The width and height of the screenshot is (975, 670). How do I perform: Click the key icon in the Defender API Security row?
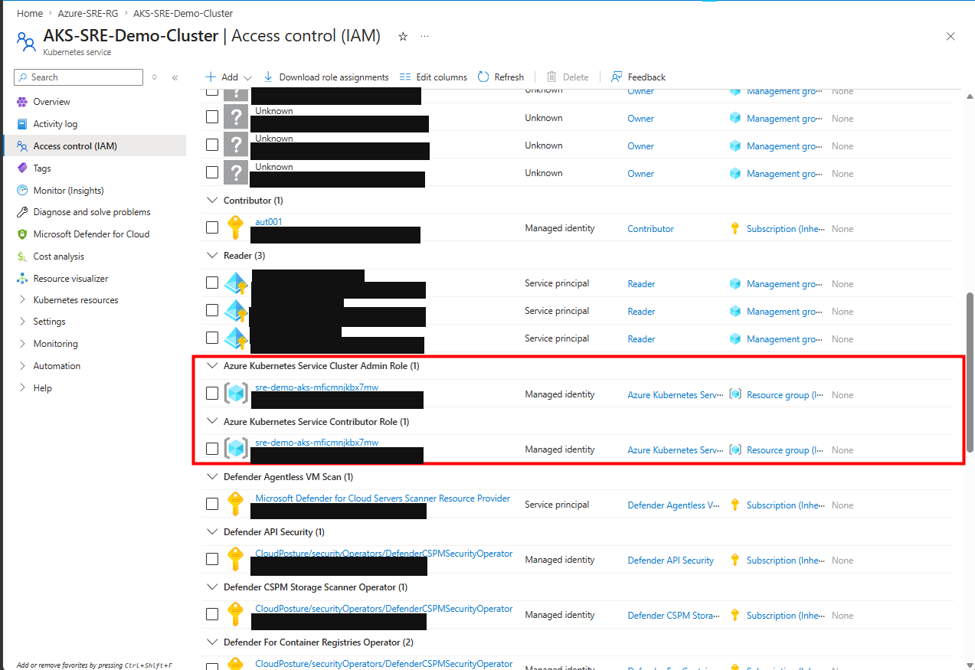pyautogui.click(x=236, y=559)
